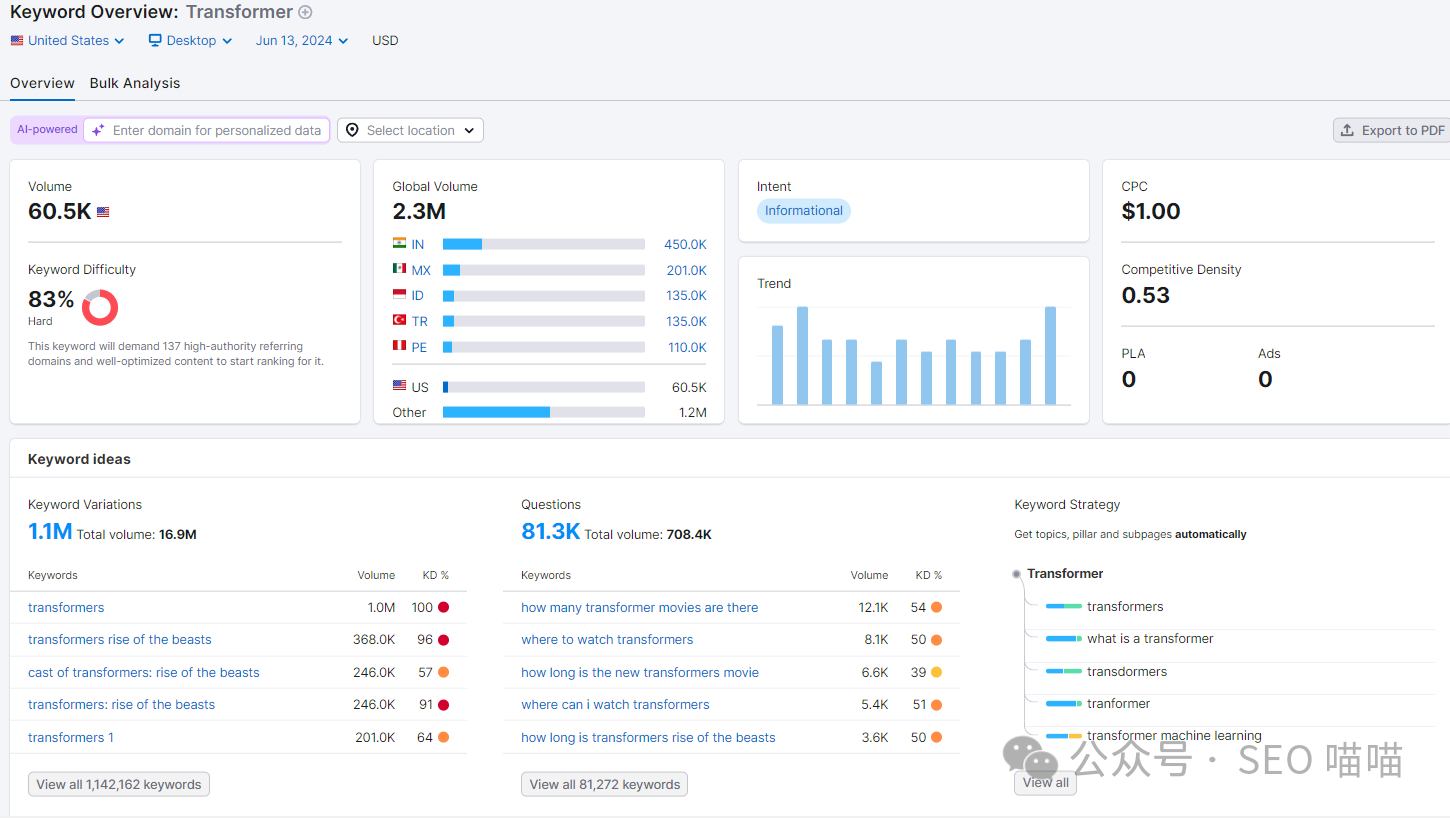The width and height of the screenshot is (1450, 818).
Task: Switch to the Bulk Analysis tab
Action: pos(135,83)
